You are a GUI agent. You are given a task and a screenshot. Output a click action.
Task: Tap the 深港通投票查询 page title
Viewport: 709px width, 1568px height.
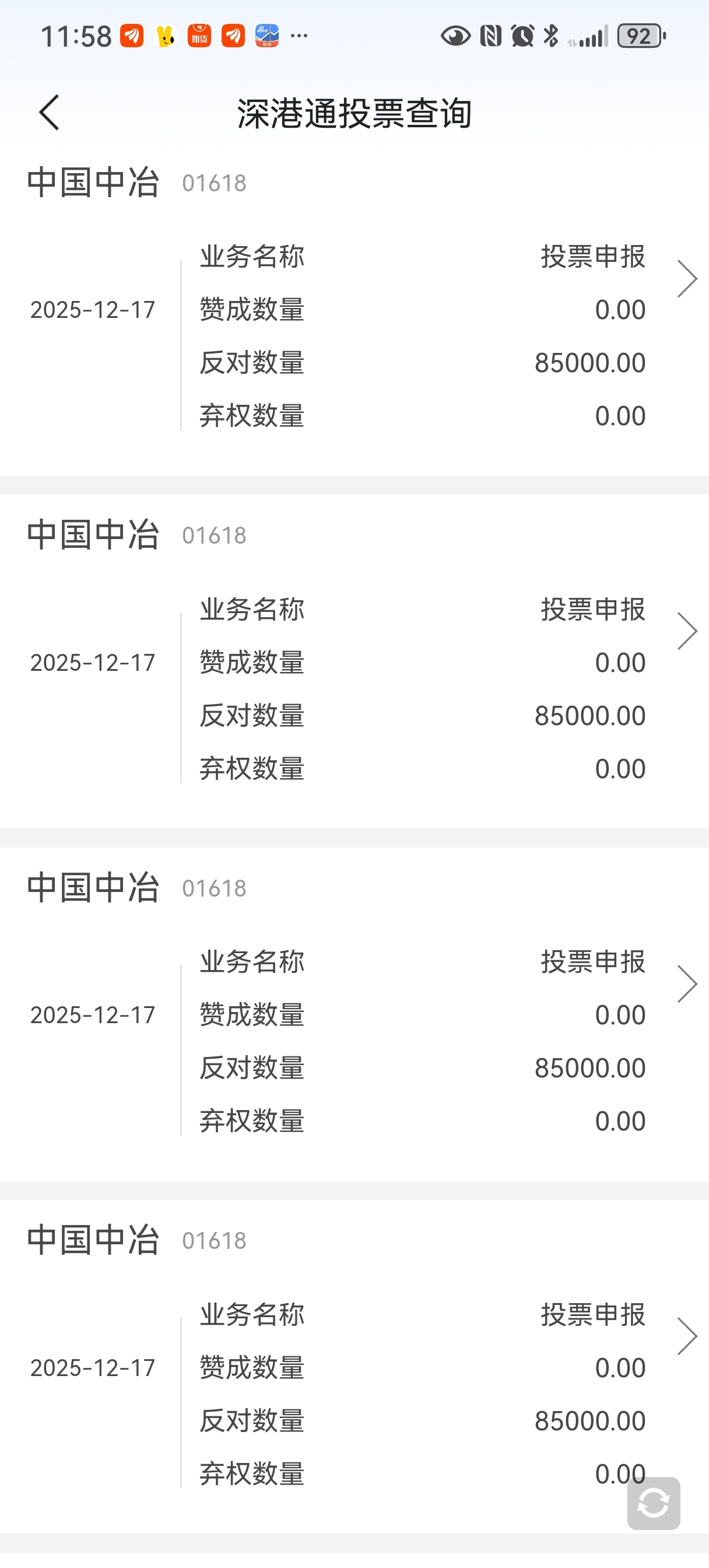354,113
